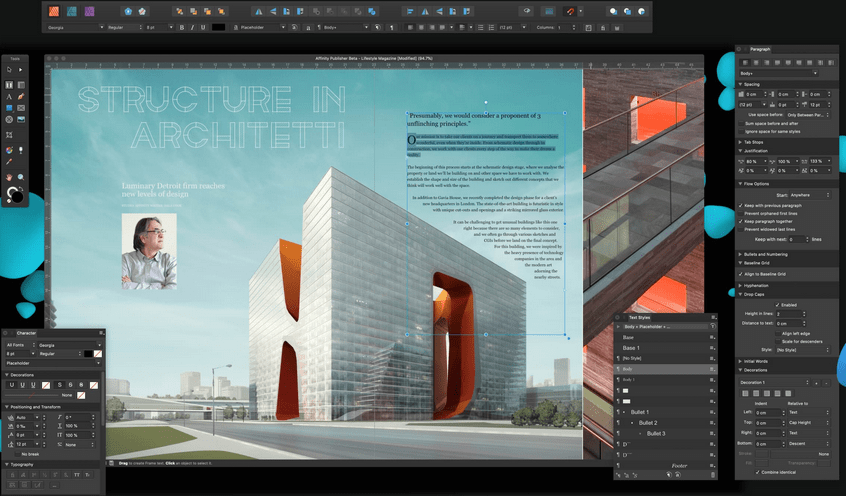Collapse the Justification section
This screenshot has height=496, width=846.
(x=740, y=151)
